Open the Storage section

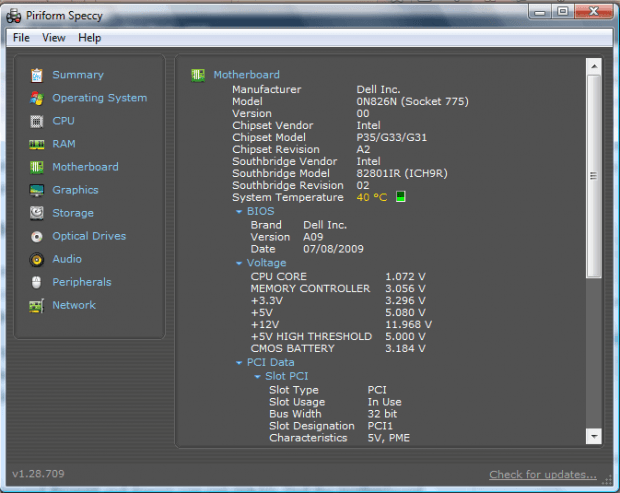(x=73, y=213)
